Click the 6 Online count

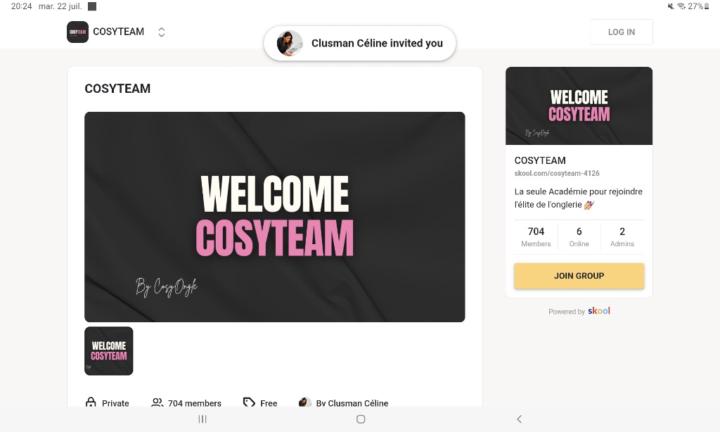click(x=579, y=236)
